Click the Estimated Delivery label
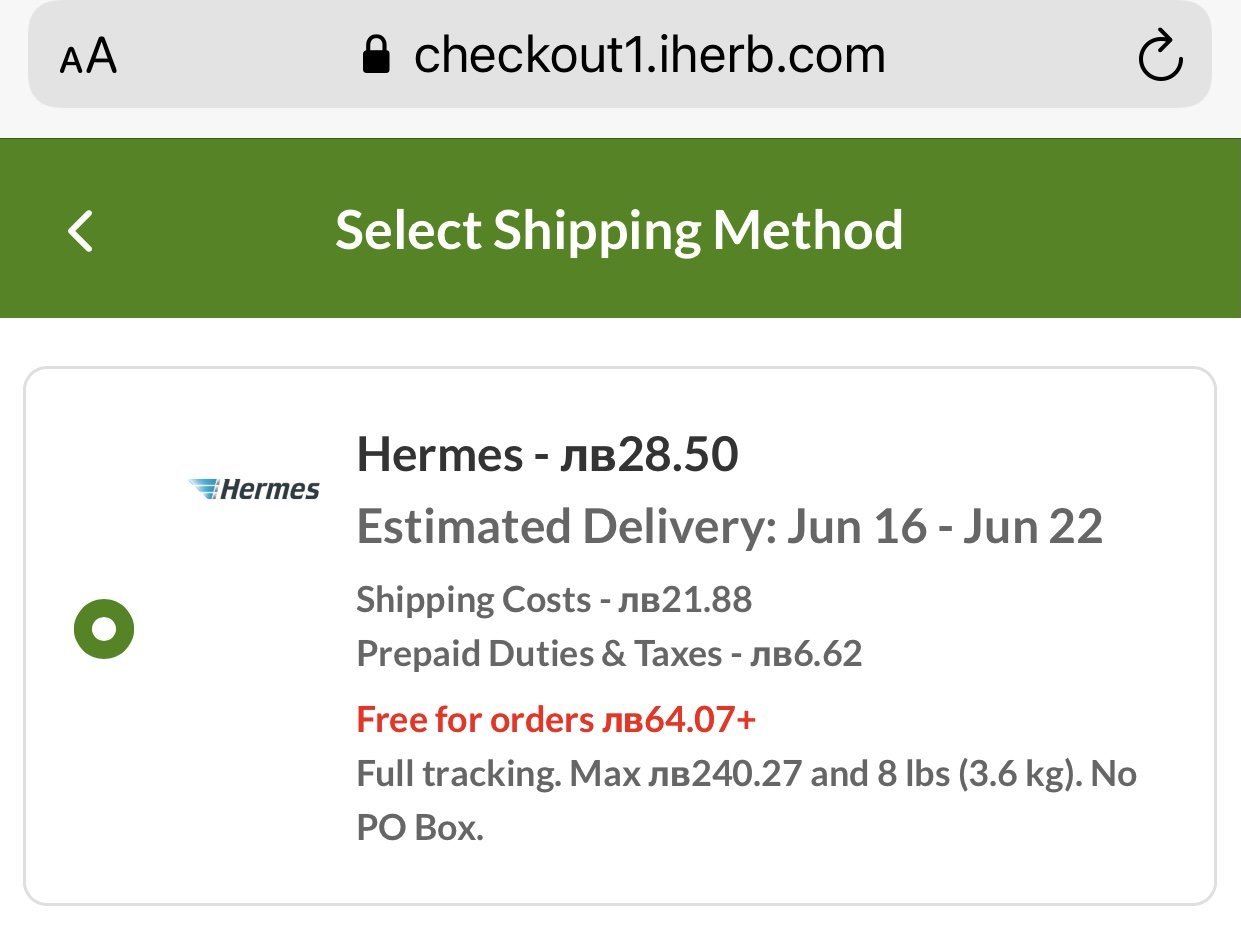Image resolution: width=1241 pixels, height=928 pixels. (x=566, y=526)
